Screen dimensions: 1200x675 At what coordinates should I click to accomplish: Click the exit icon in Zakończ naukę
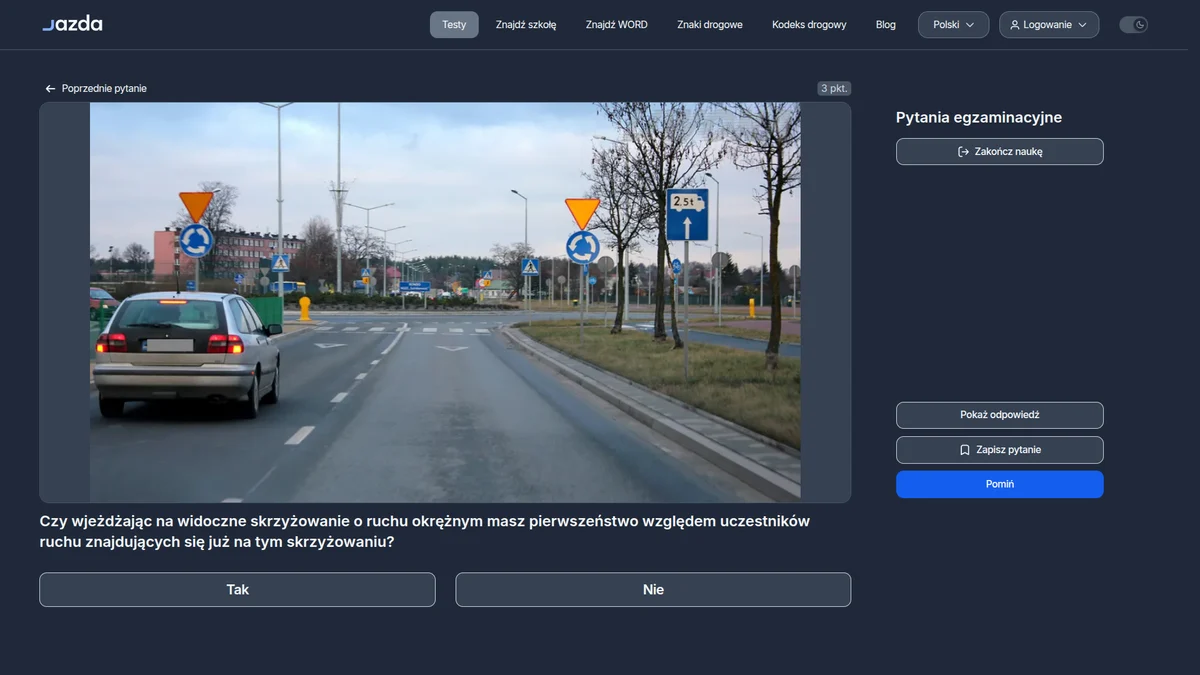coord(963,152)
